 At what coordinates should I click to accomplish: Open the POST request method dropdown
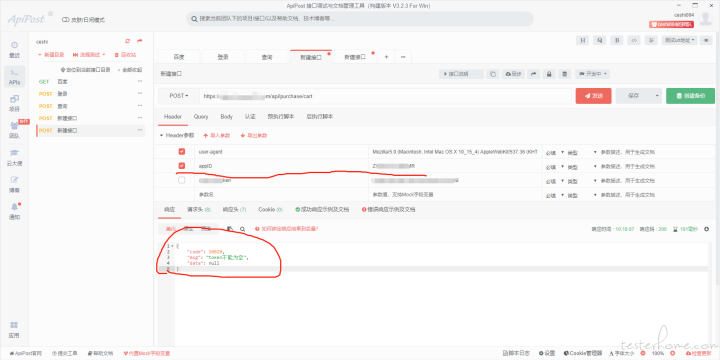tap(179, 96)
